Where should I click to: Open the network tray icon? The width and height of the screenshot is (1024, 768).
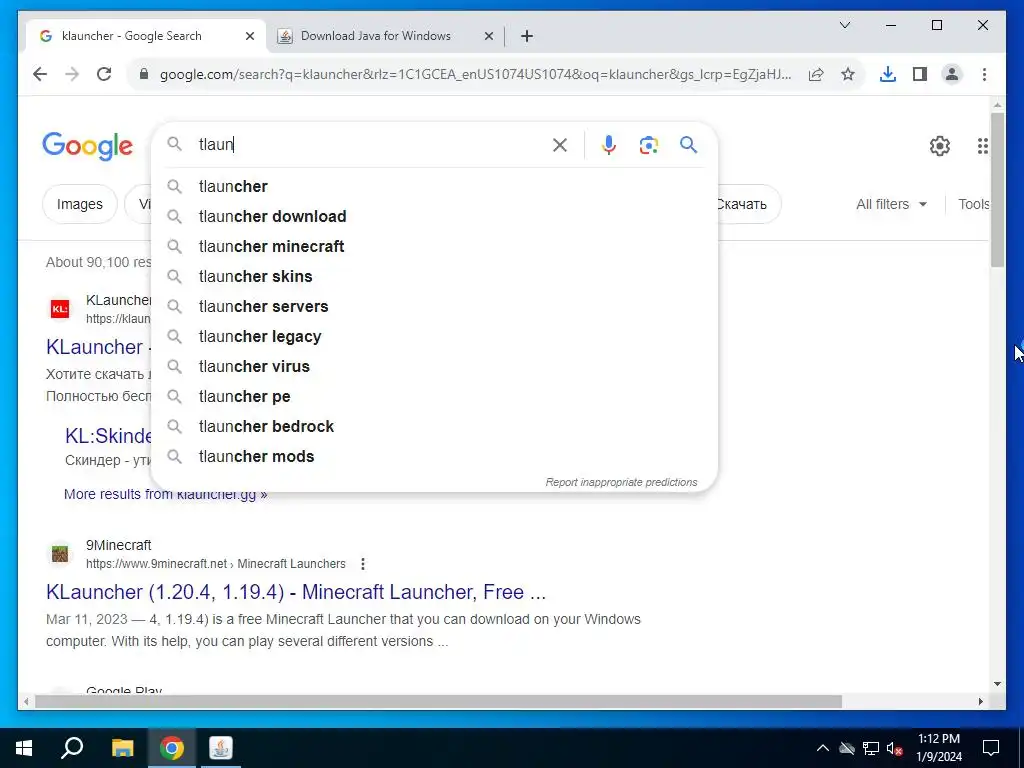(871, 748)
